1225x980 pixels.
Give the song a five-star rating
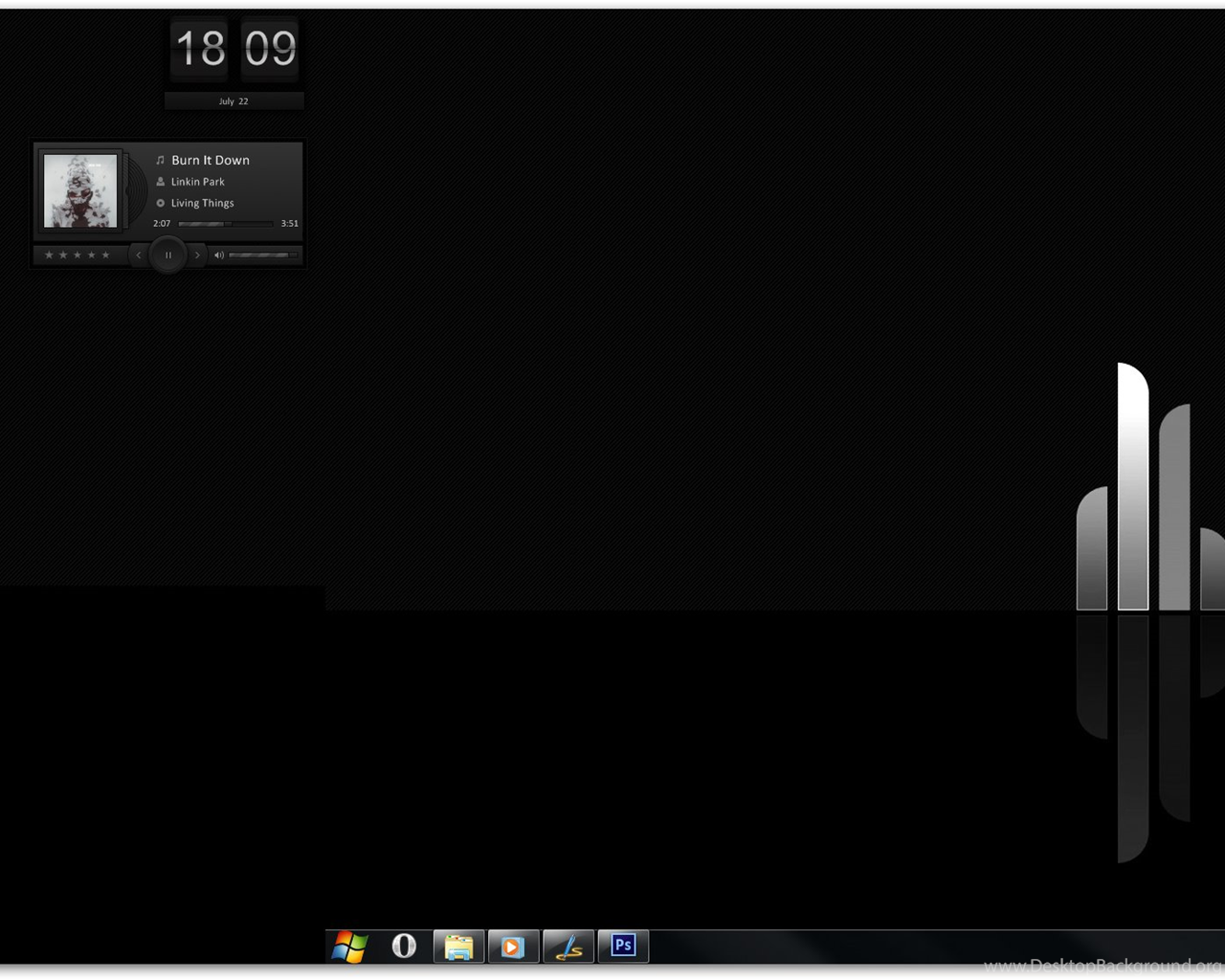pyautogui.click(x=105, y=255)
